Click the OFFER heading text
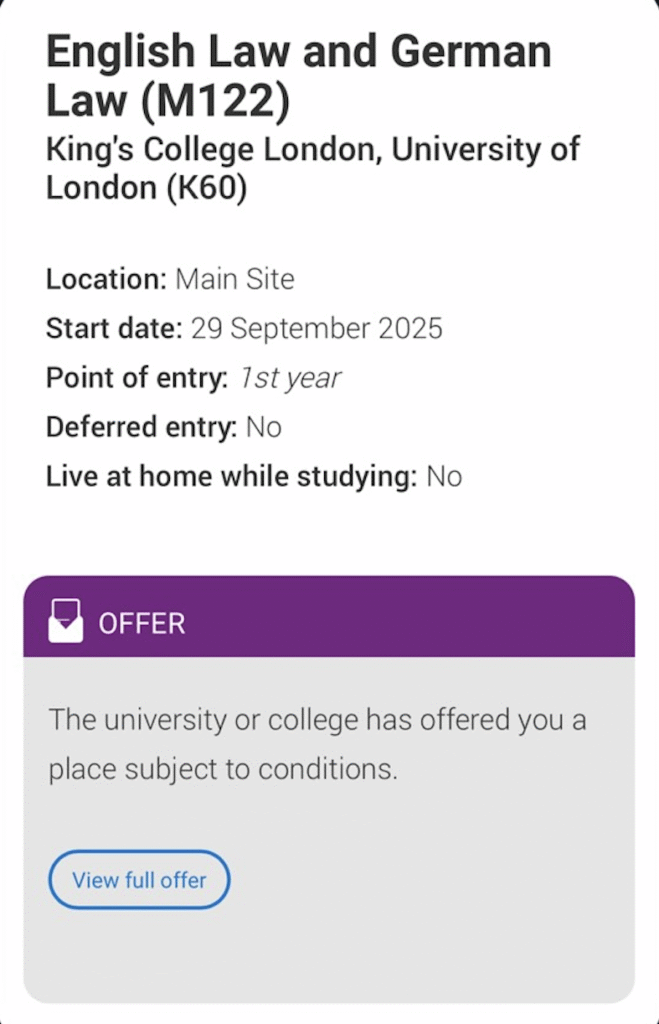This screenshot has width=659, height=1024. coord(142,623)
